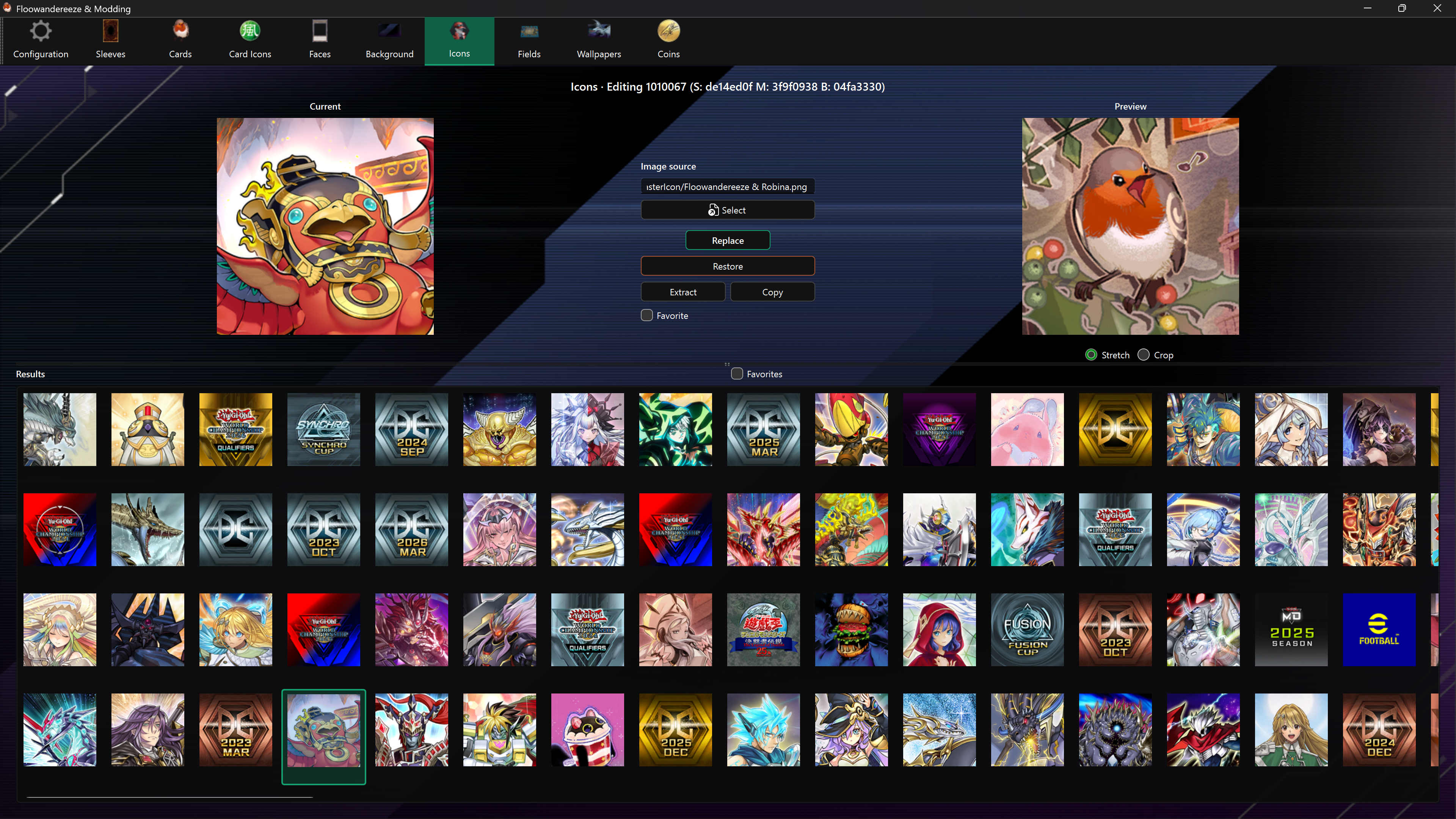
Task: Open the Cards tab
Action: click(x=180, y=41)
